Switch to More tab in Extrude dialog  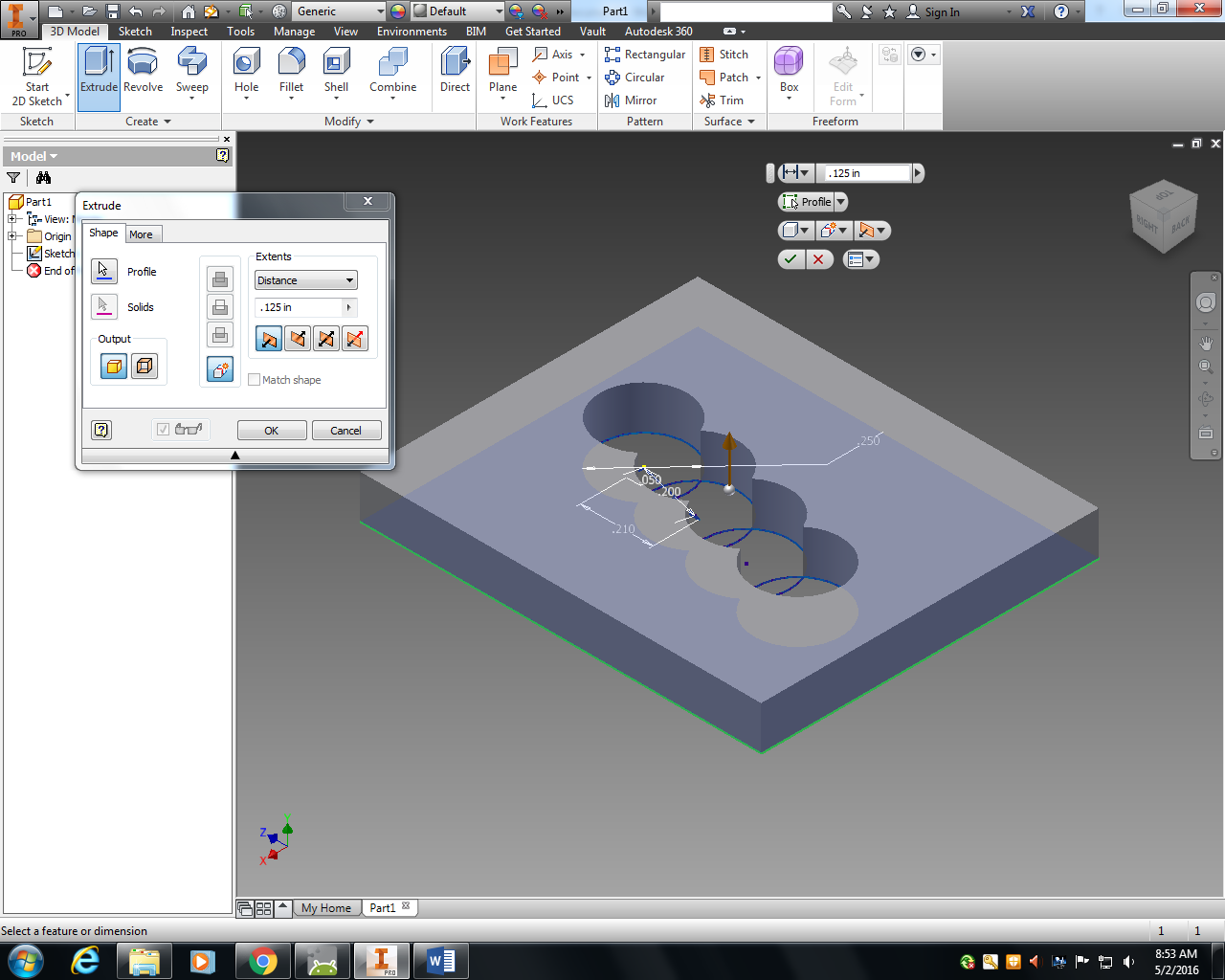[x=142, y=234]
